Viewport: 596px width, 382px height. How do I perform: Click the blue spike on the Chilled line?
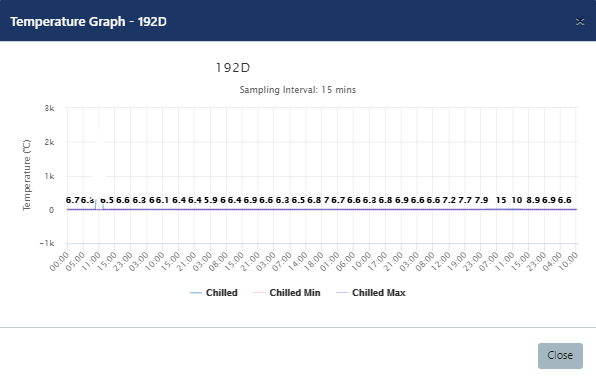(96, 204)
